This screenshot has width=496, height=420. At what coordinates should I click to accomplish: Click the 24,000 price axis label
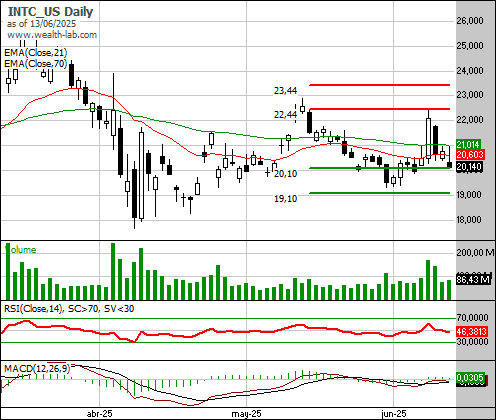pos(470,70)
